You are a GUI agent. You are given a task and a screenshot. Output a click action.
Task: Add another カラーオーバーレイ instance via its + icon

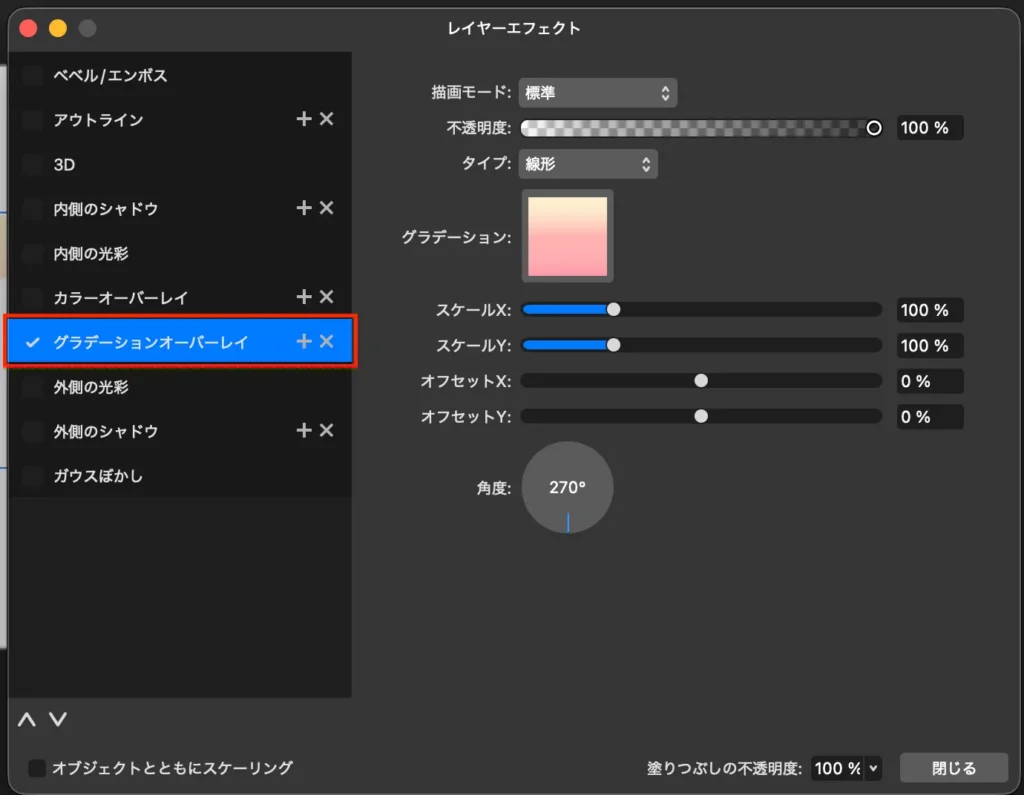[304, 297]
